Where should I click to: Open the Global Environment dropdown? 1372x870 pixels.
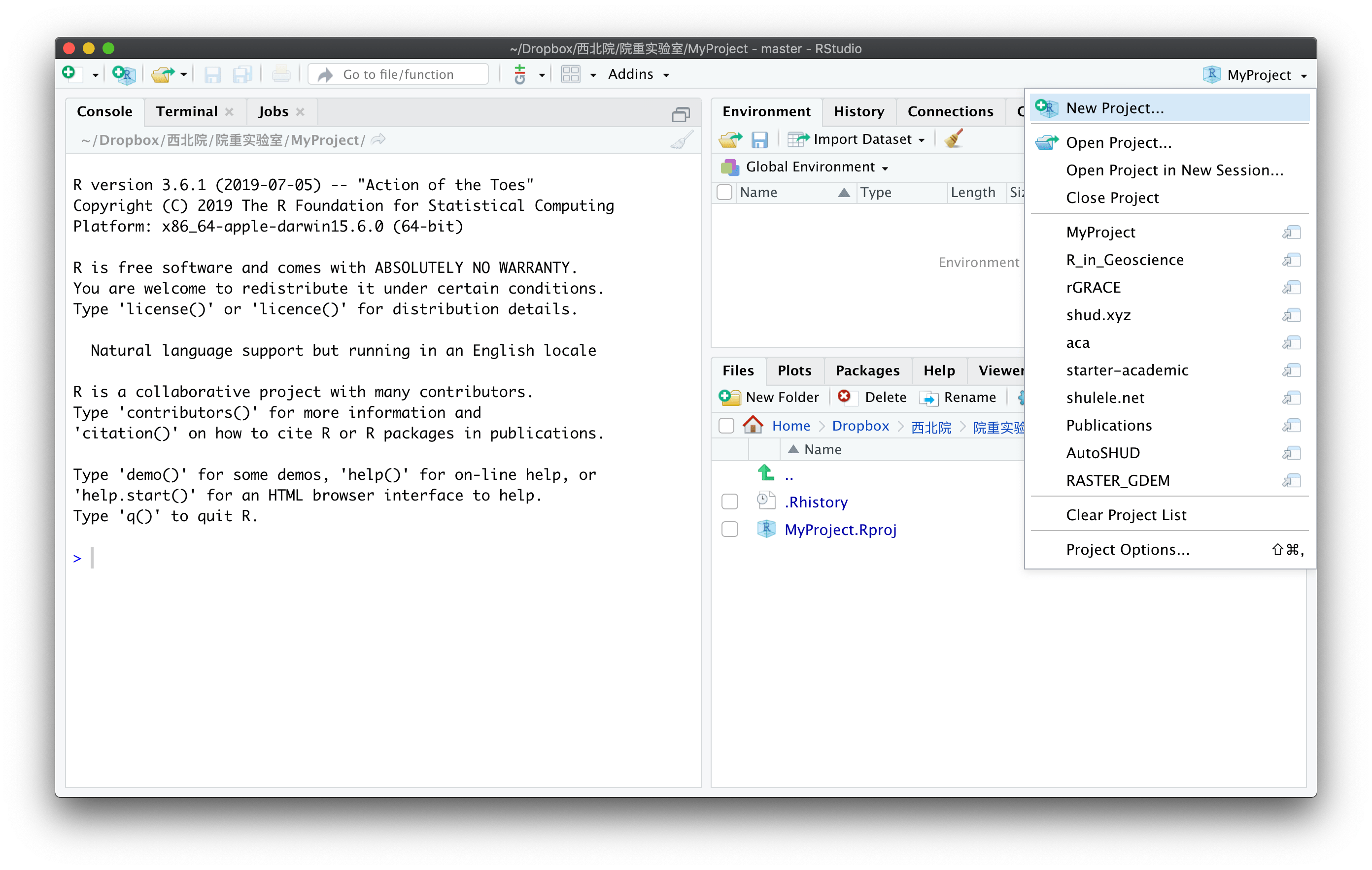click(x=804, y=167)
